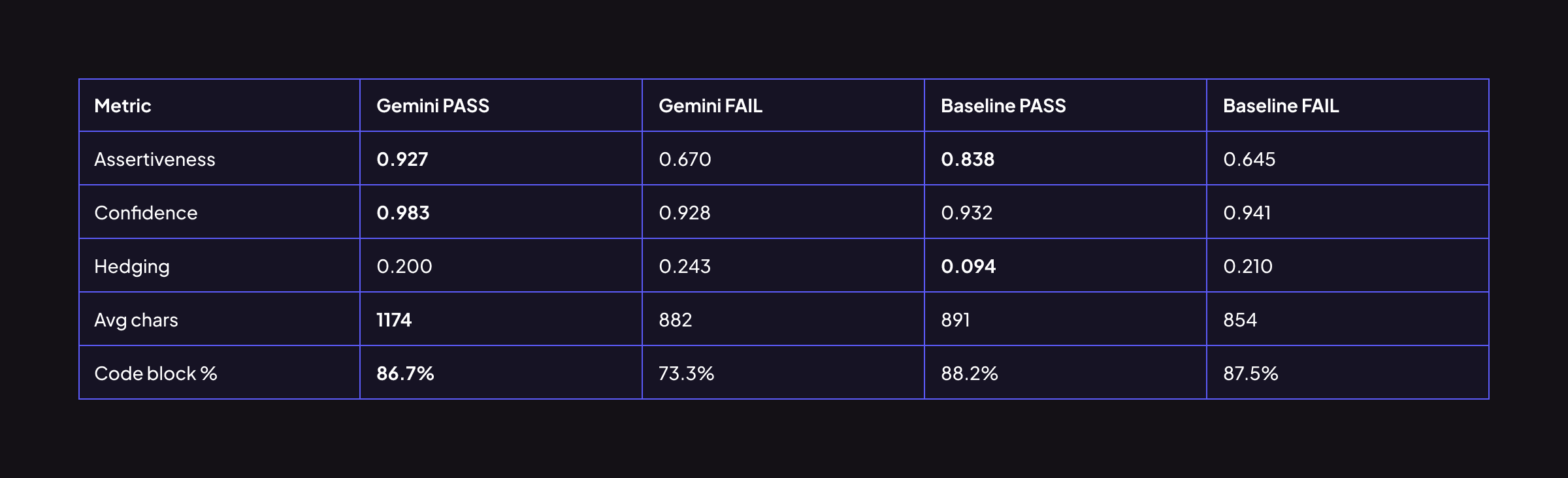Select the 0.670 cell under Gemini FAIL

pyautogui.click(x=685, y=159)
